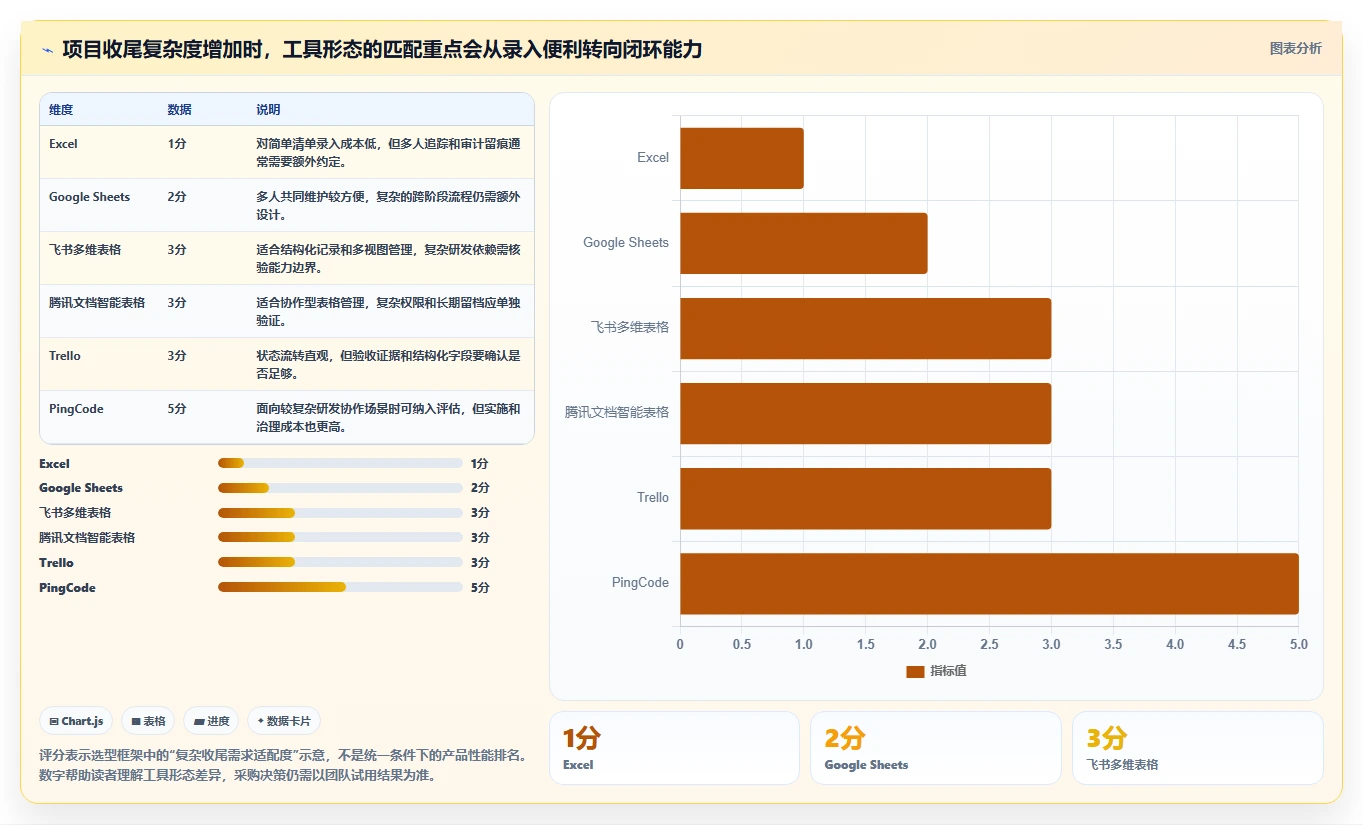1363x825 pixels.
Task: Select the 腾讯文档智能表格 cell in the table
Action: point(97,303)
